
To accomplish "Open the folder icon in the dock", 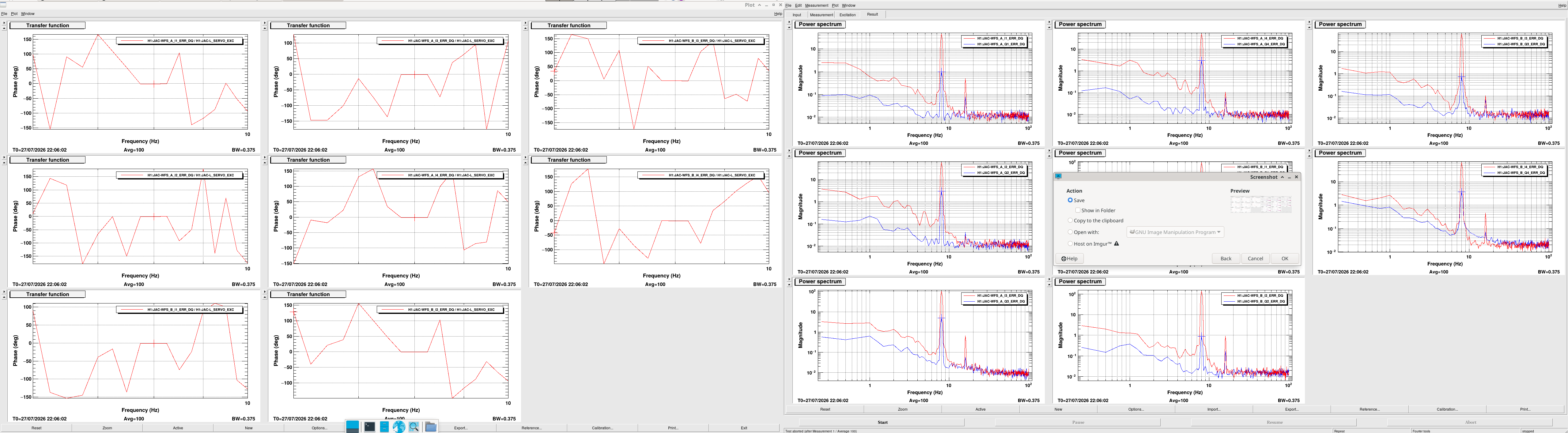I will point(430,427).
